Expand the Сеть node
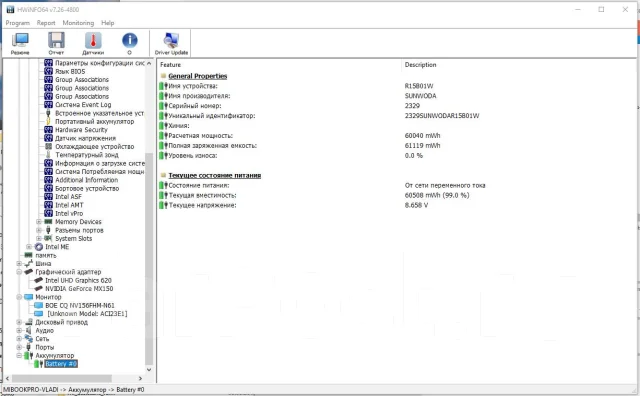Image resolution: width=640 pixels, height=396 pixels. (x=19, y=339)
